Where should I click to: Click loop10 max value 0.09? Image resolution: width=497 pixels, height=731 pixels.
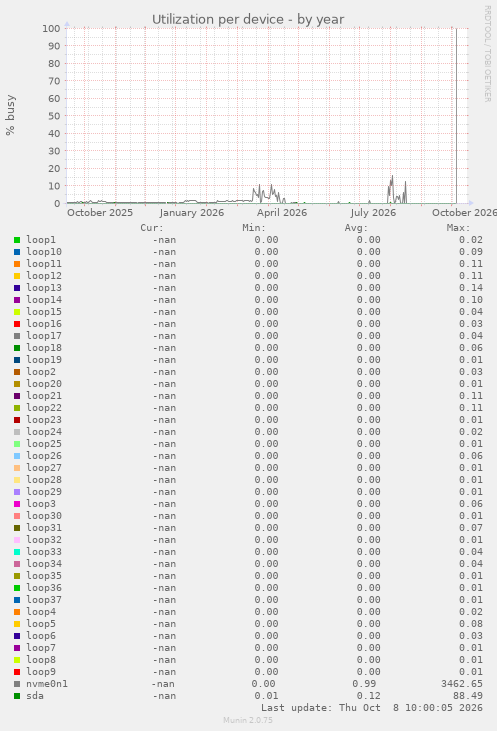click(471, 252)
